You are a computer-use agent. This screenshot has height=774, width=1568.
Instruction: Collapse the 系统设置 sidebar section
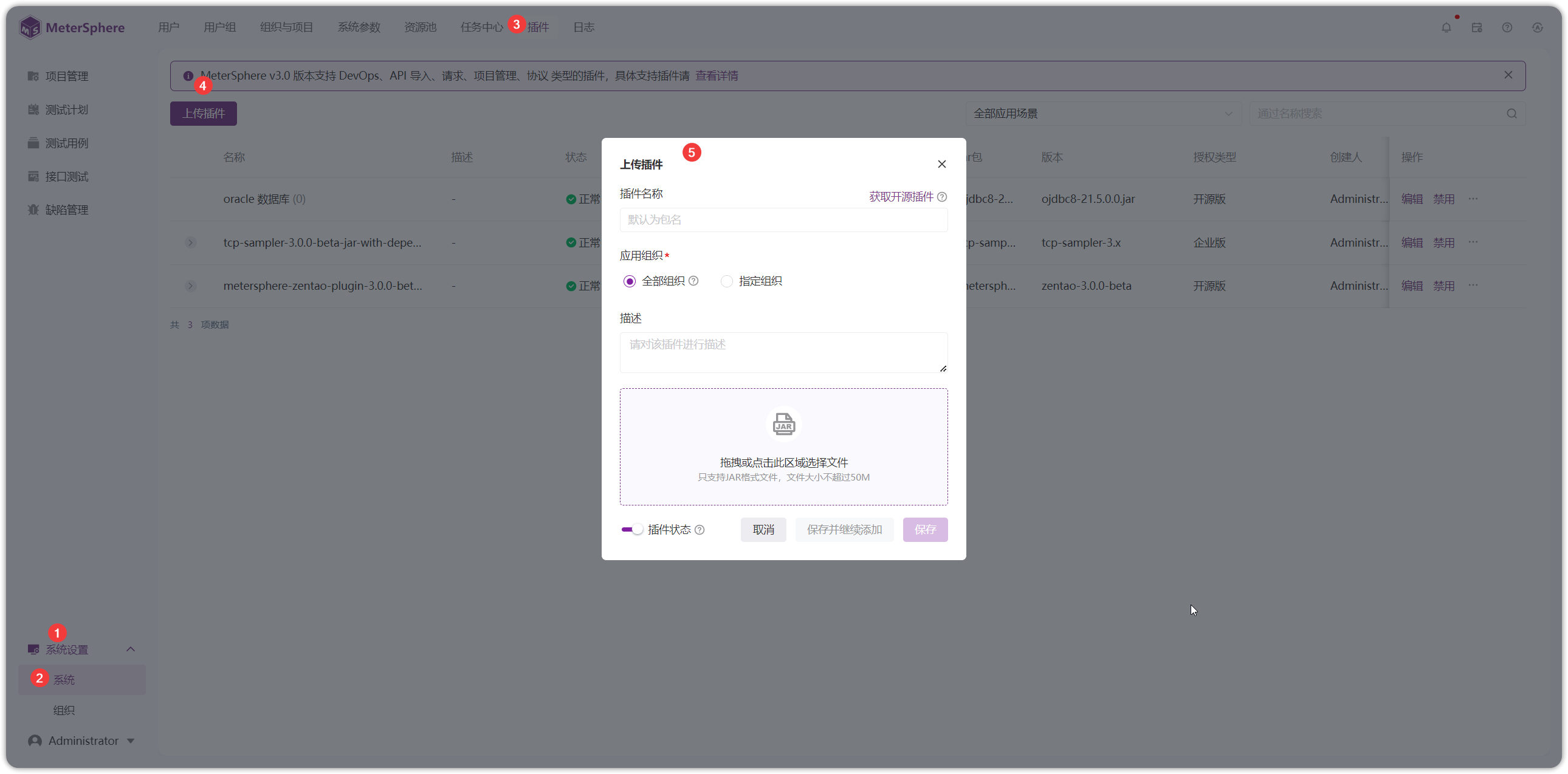coord(130,649)
